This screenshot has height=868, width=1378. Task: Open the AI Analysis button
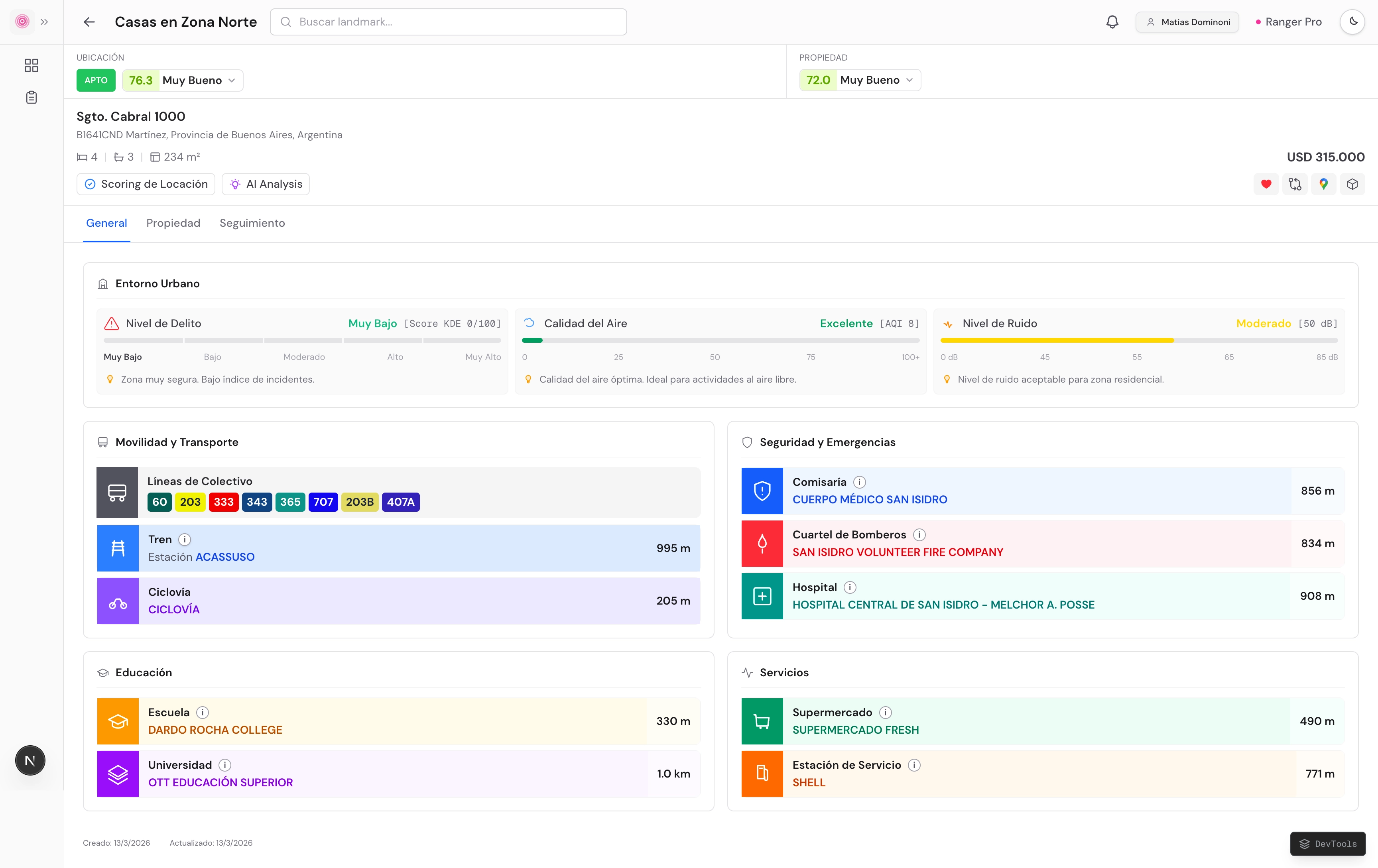pos(266,184)
